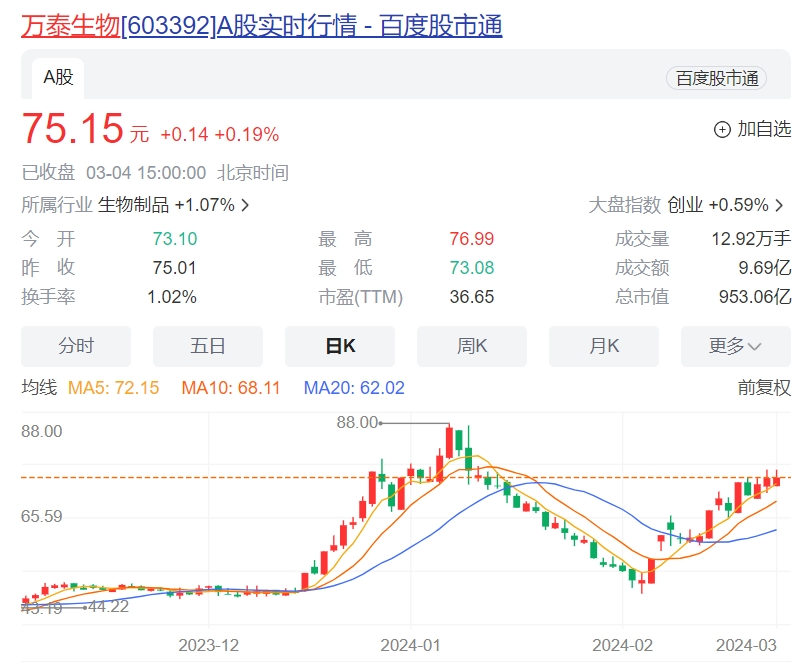Select the 日K chart tab
804x662 pixels.
[340, 346]
